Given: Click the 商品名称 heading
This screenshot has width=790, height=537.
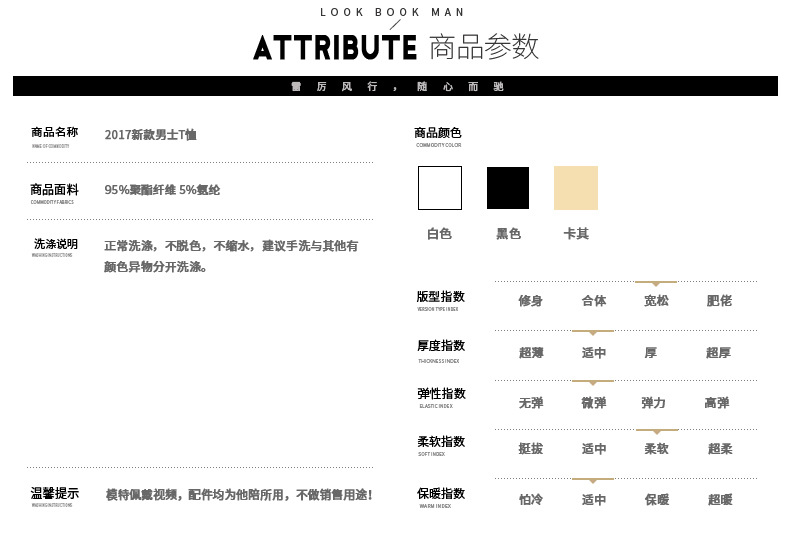Looking at the screenshot, I should point(54,132).
